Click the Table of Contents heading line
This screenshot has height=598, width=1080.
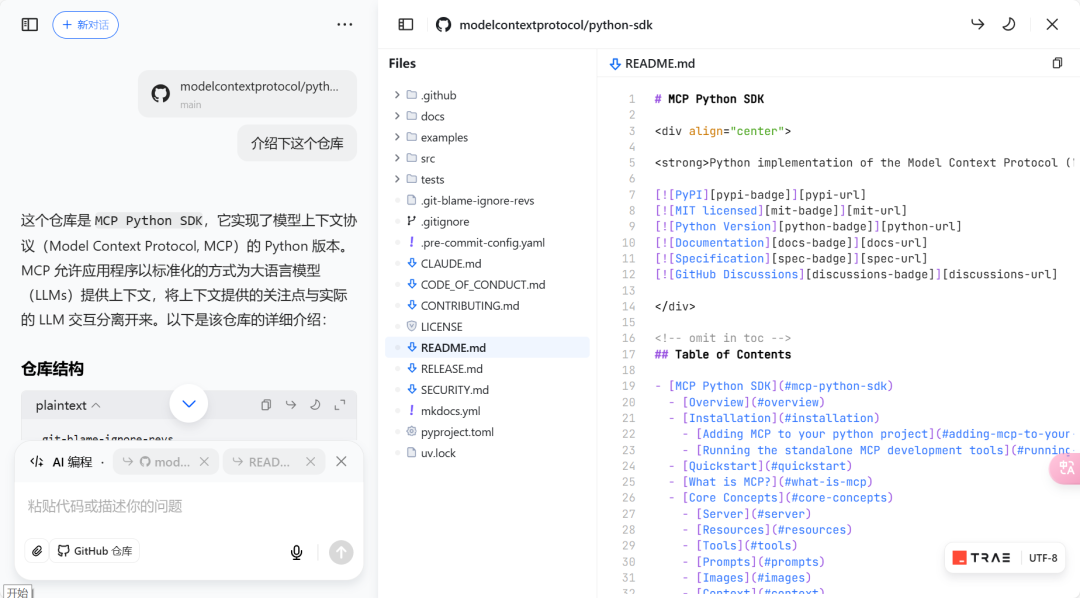point(723,354)
